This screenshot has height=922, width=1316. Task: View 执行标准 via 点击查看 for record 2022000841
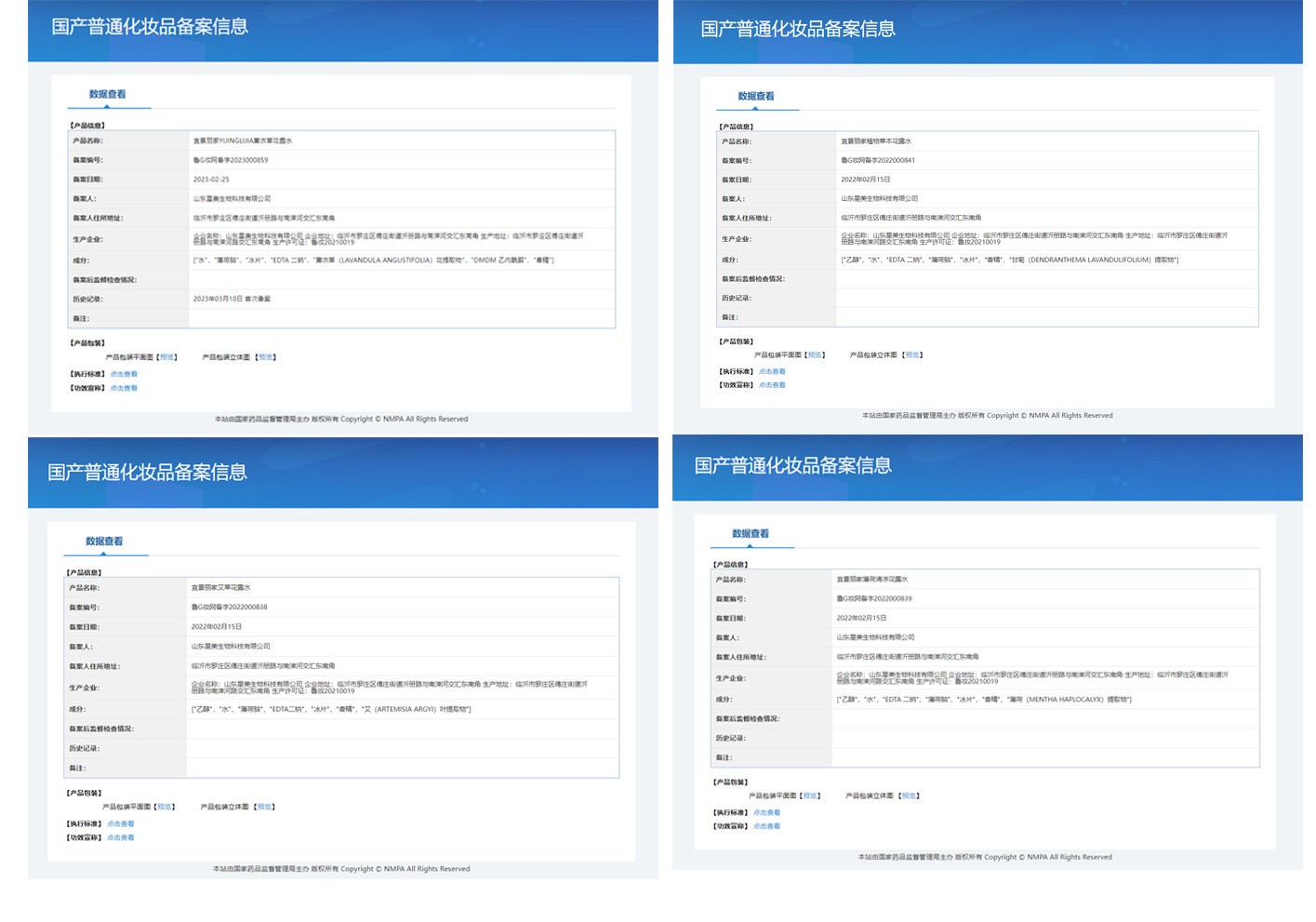[772, 371]
